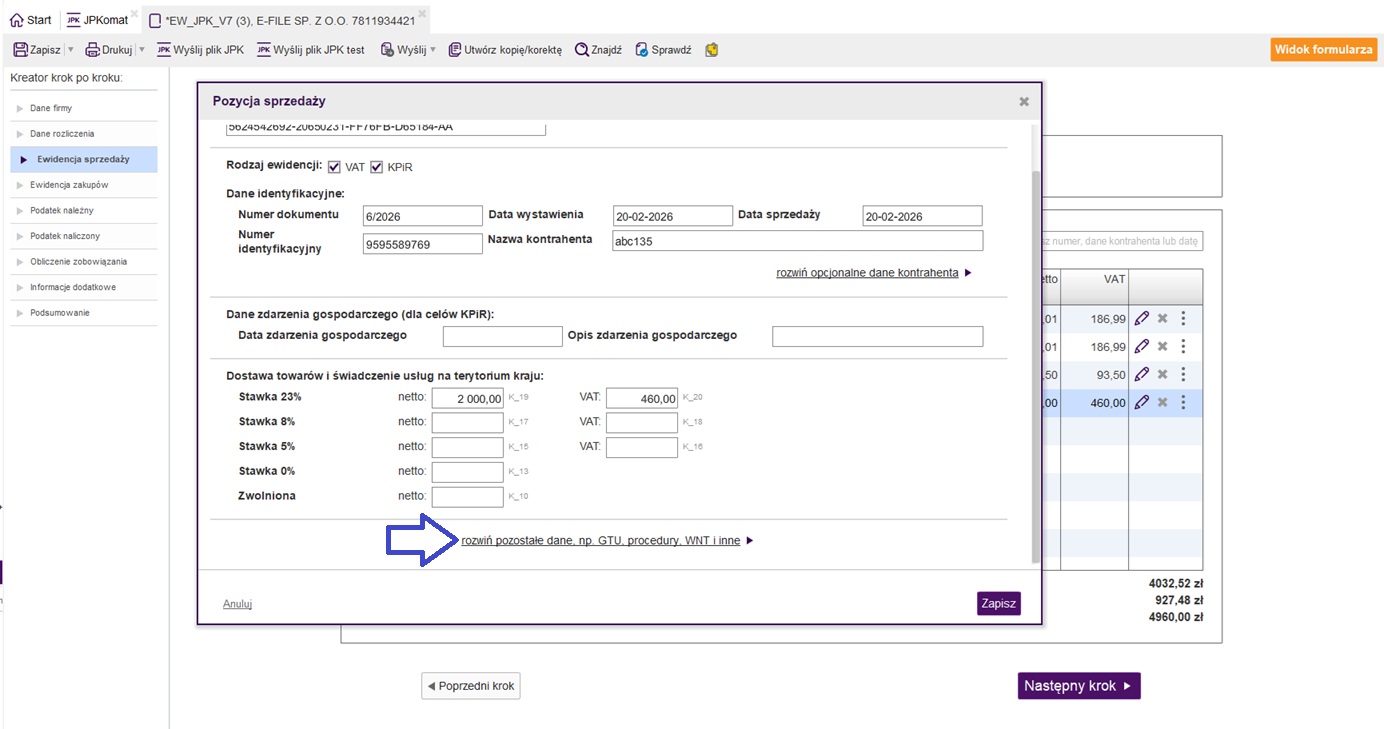Viewport: 1384px width, 729px height.
Task: Select Ewidencja zakupów in step wizard
Action: pos(69,185)
